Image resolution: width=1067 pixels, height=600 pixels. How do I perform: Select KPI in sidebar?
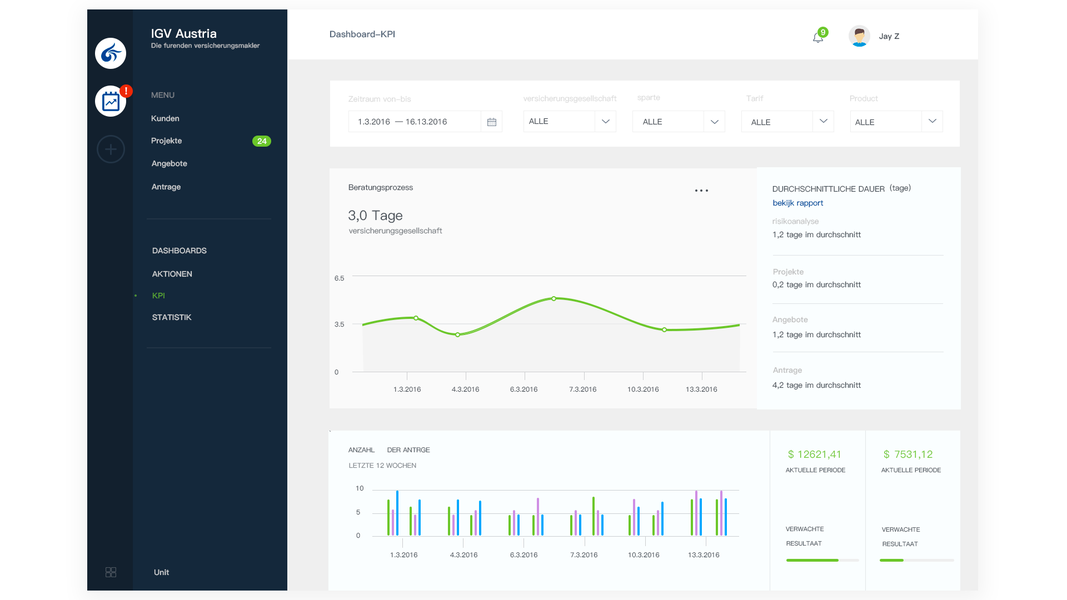coord(159,296)
